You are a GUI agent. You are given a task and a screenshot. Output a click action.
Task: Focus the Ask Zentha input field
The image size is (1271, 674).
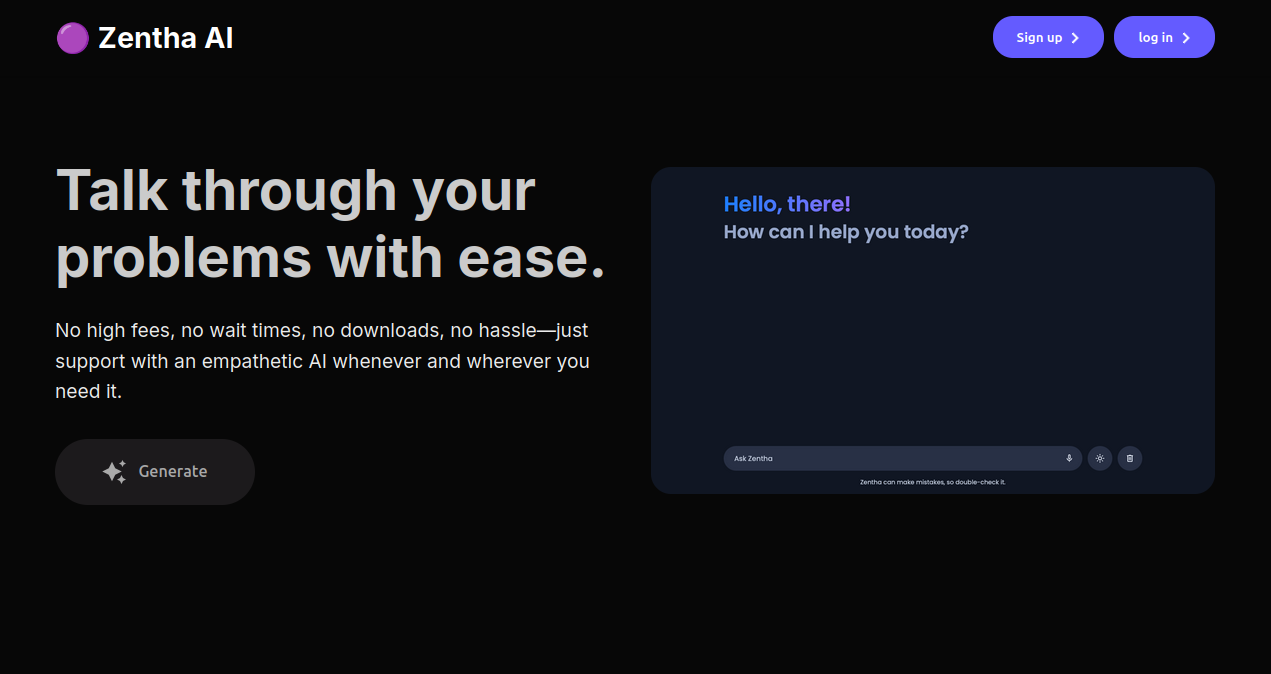[890, 458]
